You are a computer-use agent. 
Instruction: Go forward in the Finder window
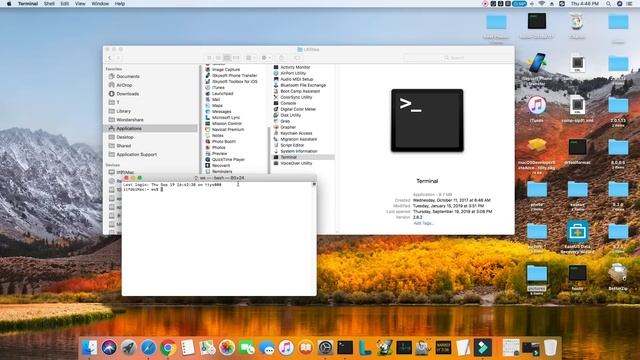[x=118, y=58]
